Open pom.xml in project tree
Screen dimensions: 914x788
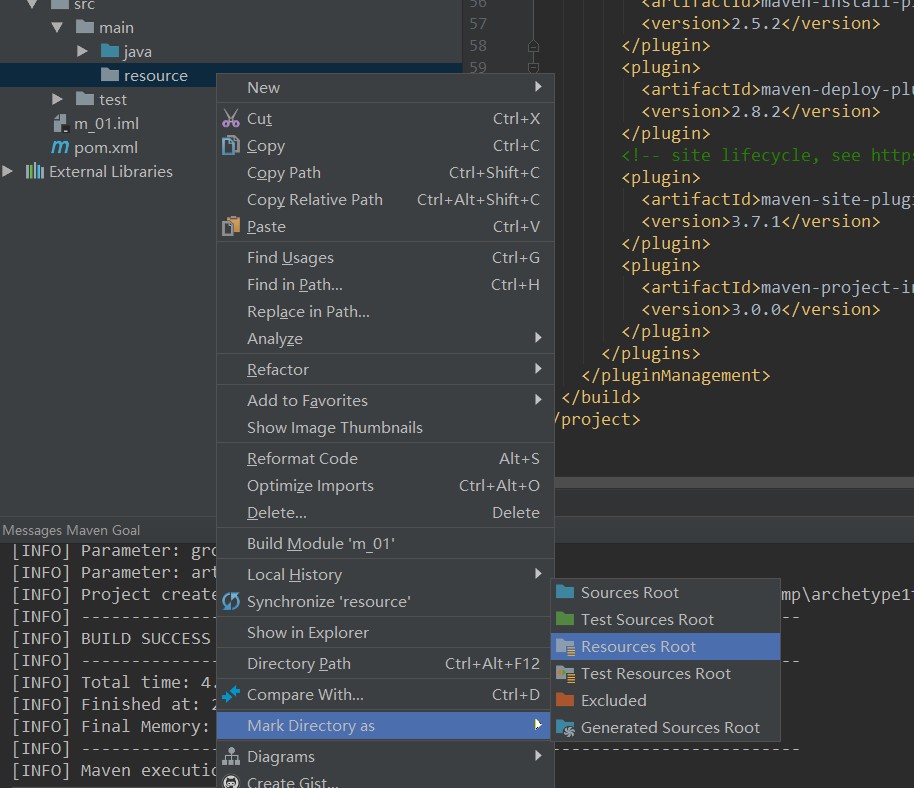[105, 147]
